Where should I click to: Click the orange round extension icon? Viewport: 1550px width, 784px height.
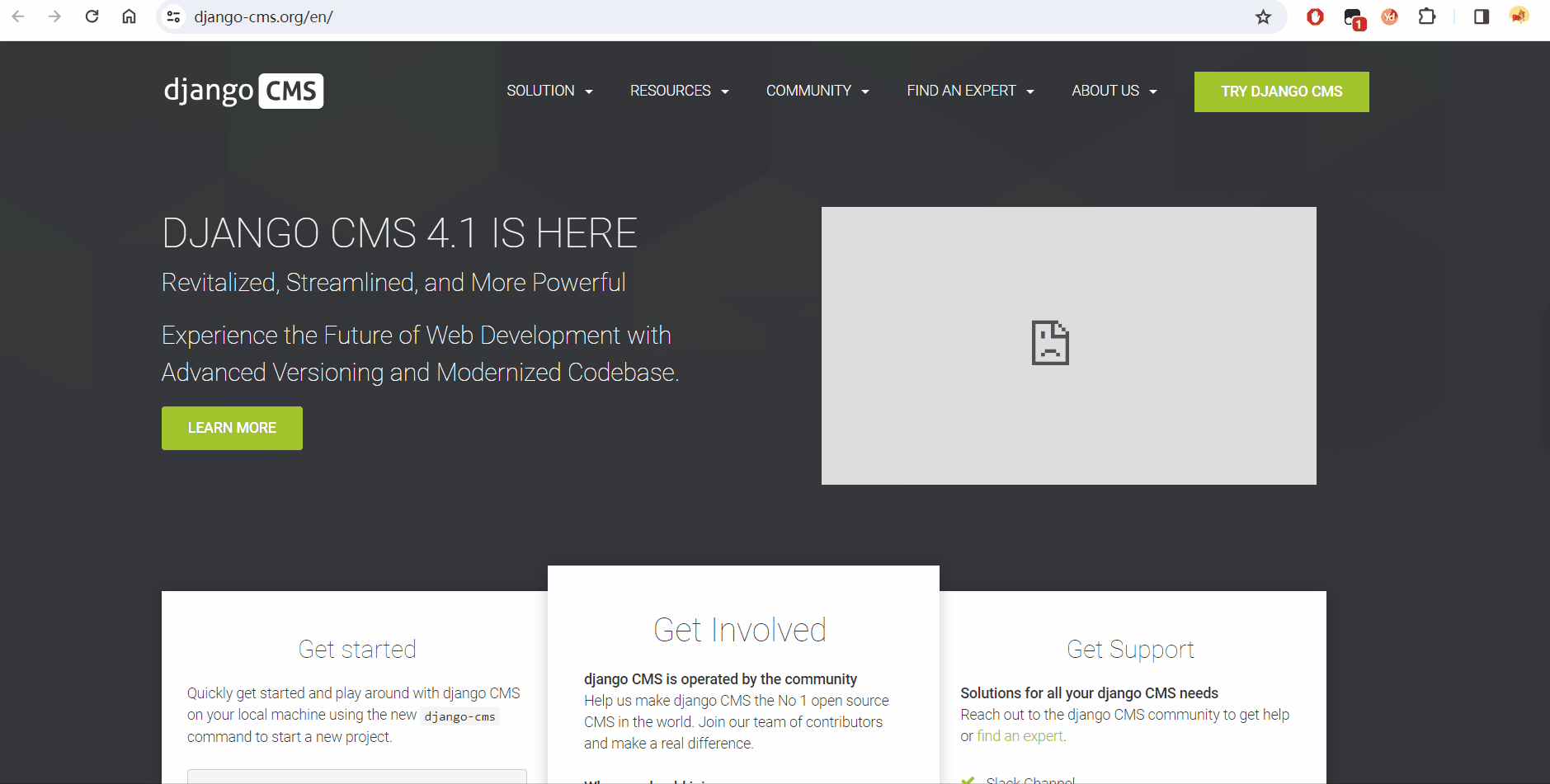(1390, 16)
